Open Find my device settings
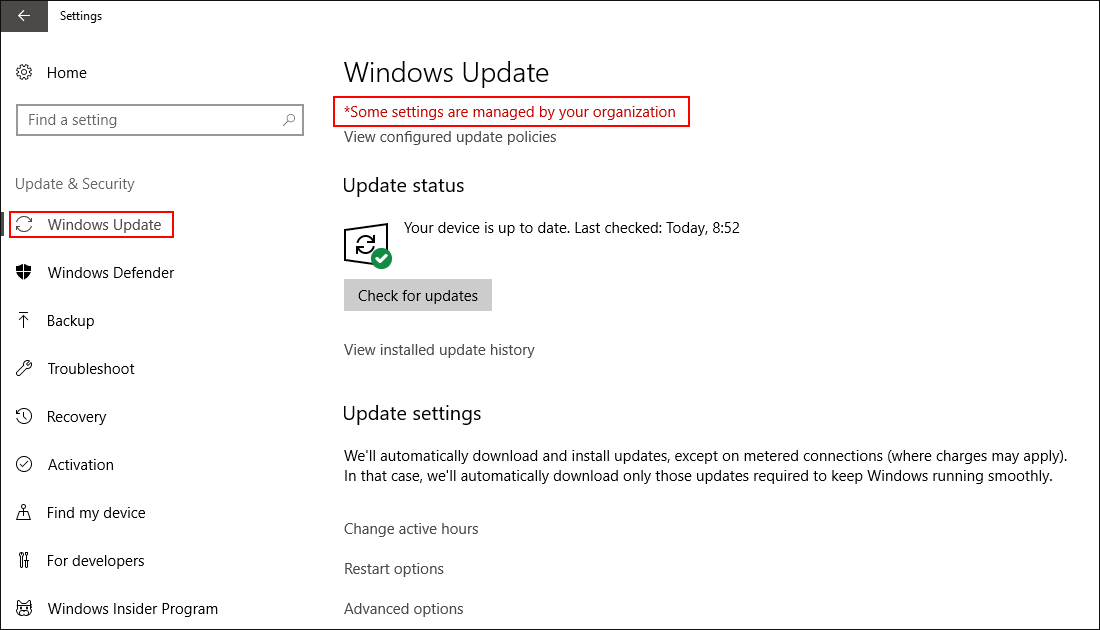The image size is (1100, 630). click(96, 513)
